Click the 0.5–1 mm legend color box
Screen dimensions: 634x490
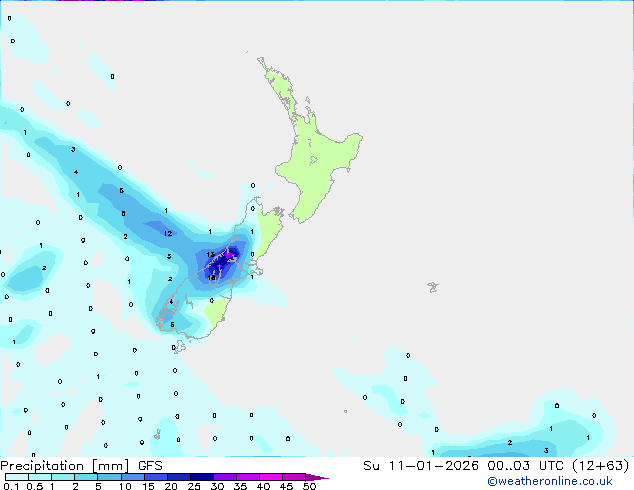tap(40, 477)
